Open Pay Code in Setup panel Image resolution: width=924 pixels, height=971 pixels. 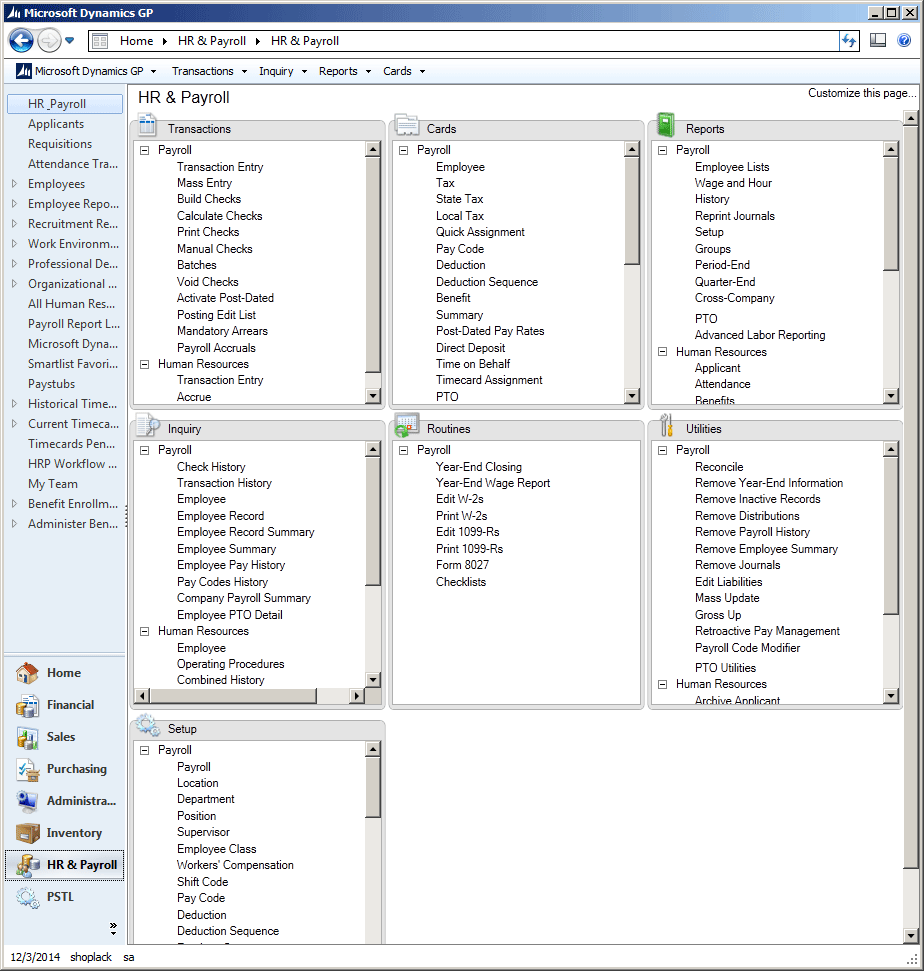pos(201,898)
